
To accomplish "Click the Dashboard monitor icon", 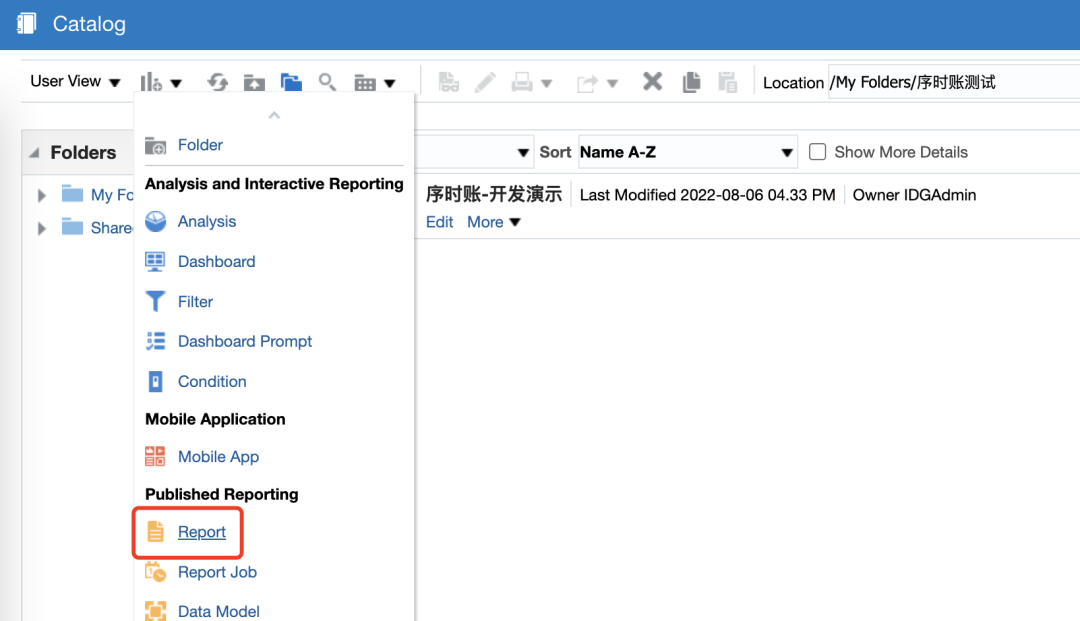I will click(x=155, y=262).
